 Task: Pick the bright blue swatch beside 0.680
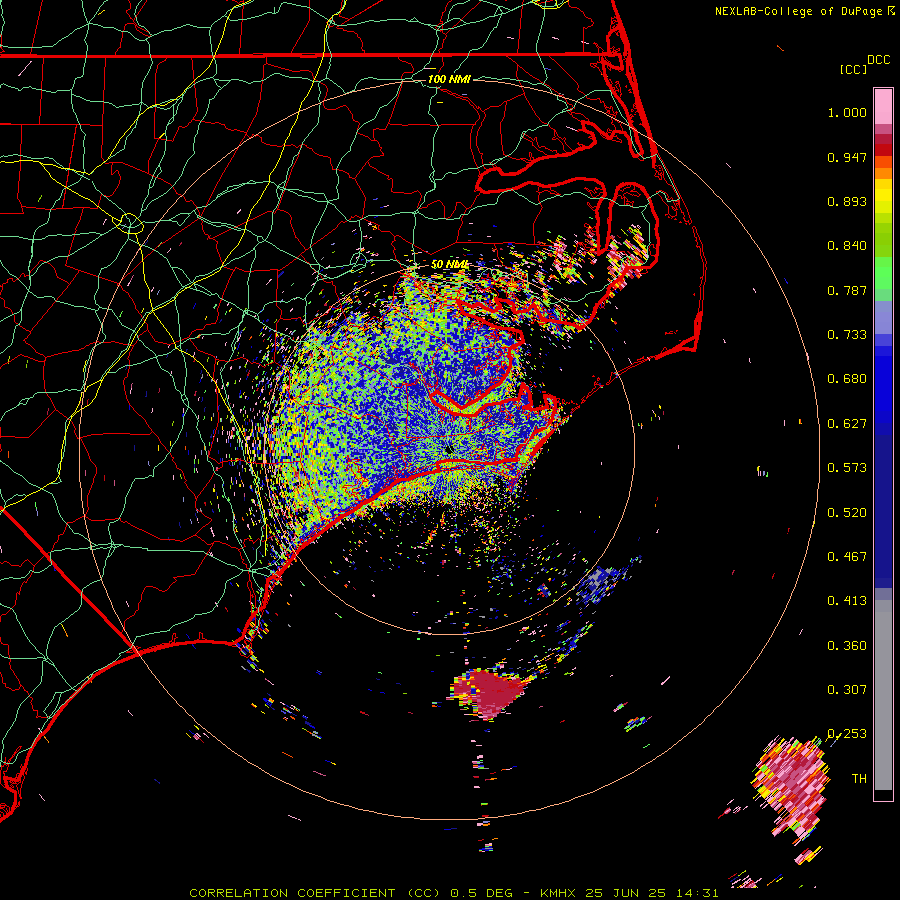click(x=883, y=382)
